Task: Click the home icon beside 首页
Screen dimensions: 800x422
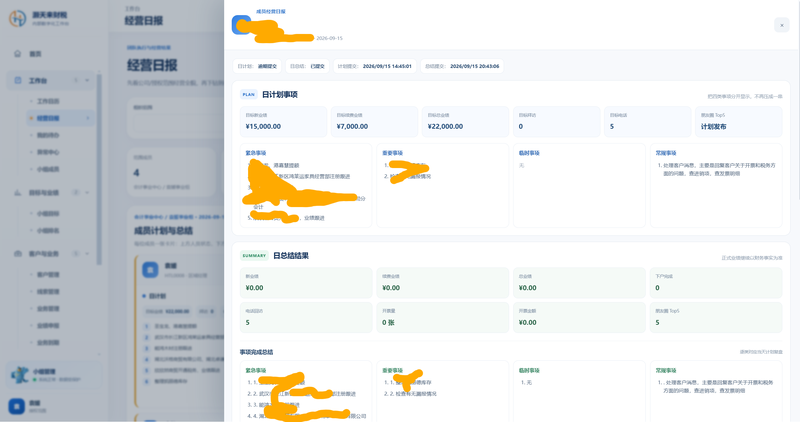Action: (18, 54)
